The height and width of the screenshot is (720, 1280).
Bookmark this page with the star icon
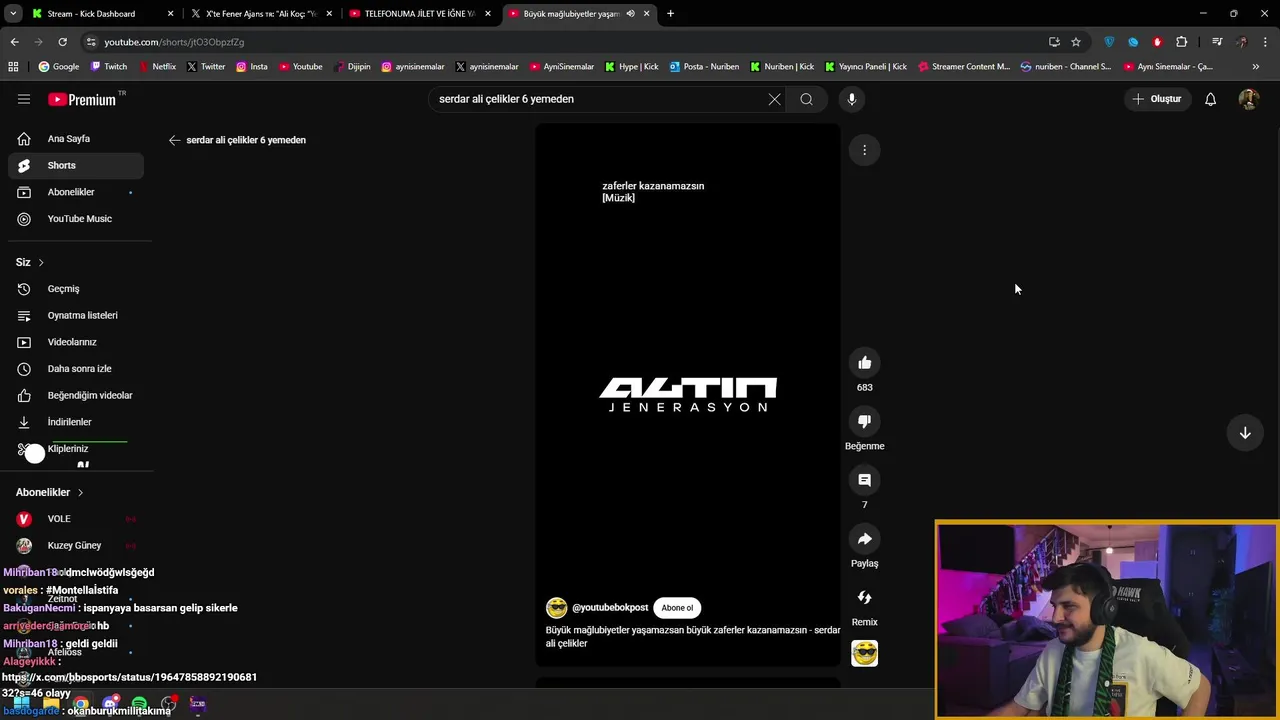(1076, 42)
